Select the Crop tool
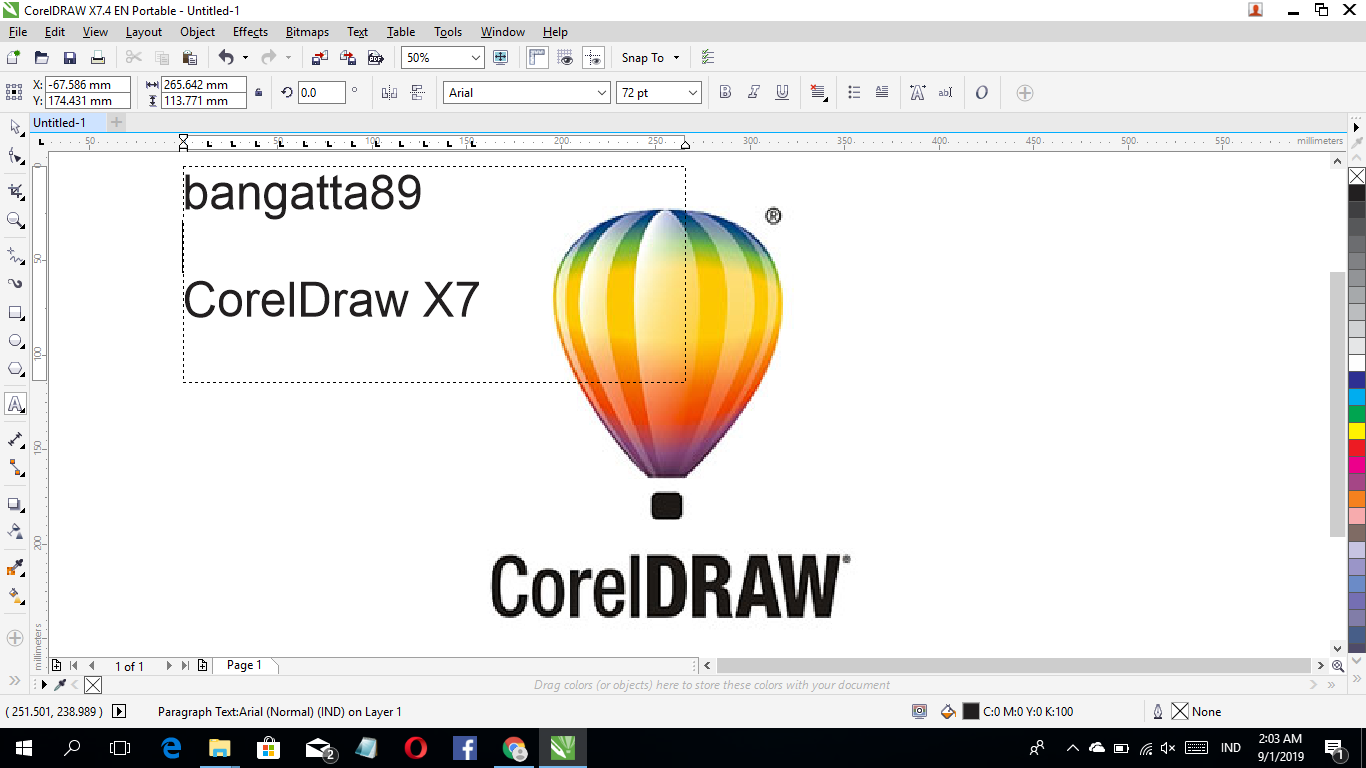 pyautogui.click(x=15, y=191)
